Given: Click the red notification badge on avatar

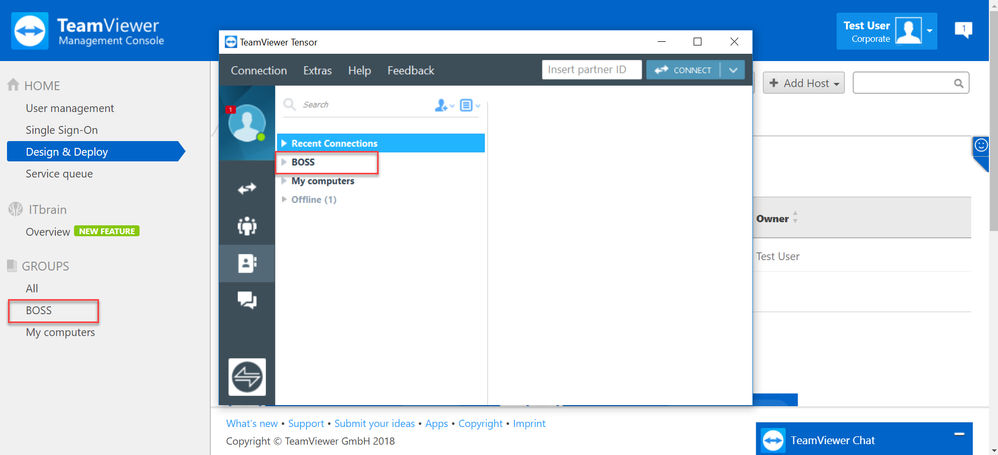Looking at the screenshot, I should click(230, 110).
